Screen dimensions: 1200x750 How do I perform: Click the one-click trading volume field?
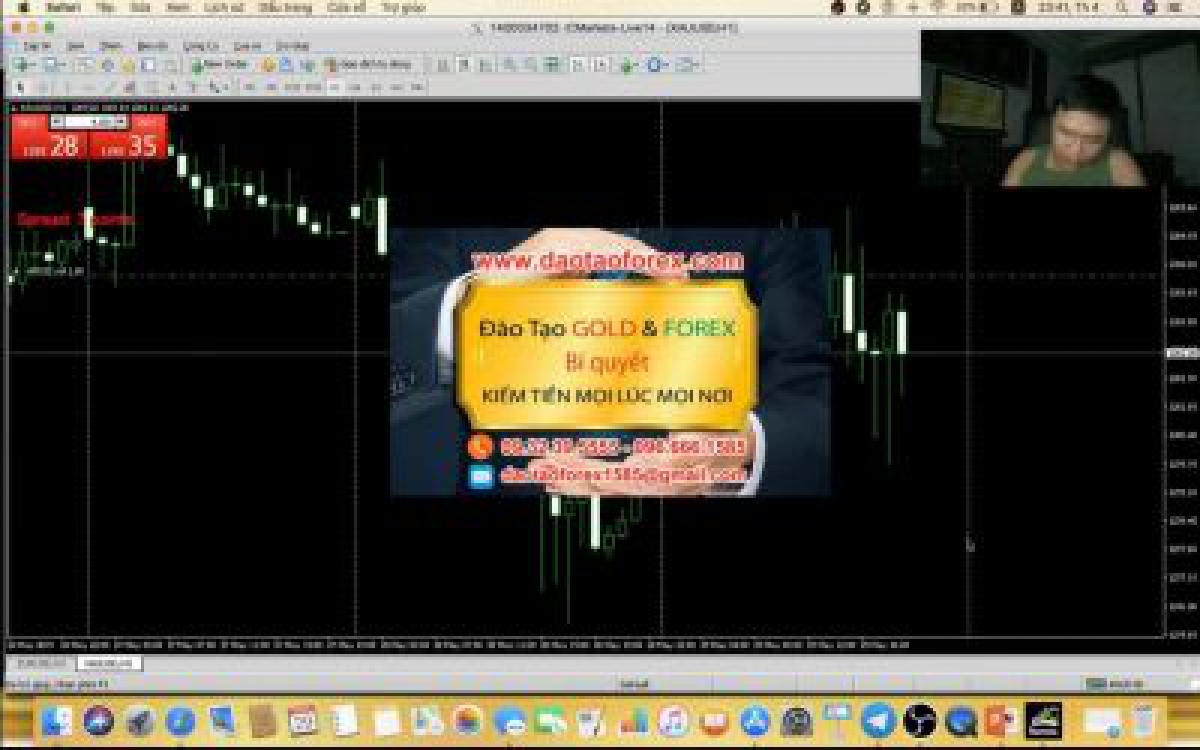pyautogui.click(x=89, y=122)
